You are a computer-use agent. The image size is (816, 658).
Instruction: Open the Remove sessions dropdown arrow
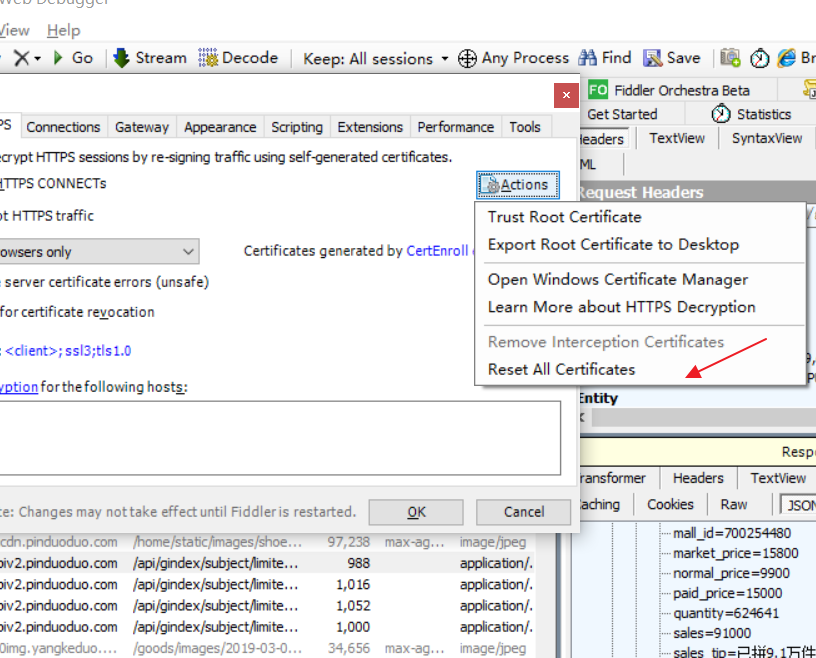[x=37, y=59]
